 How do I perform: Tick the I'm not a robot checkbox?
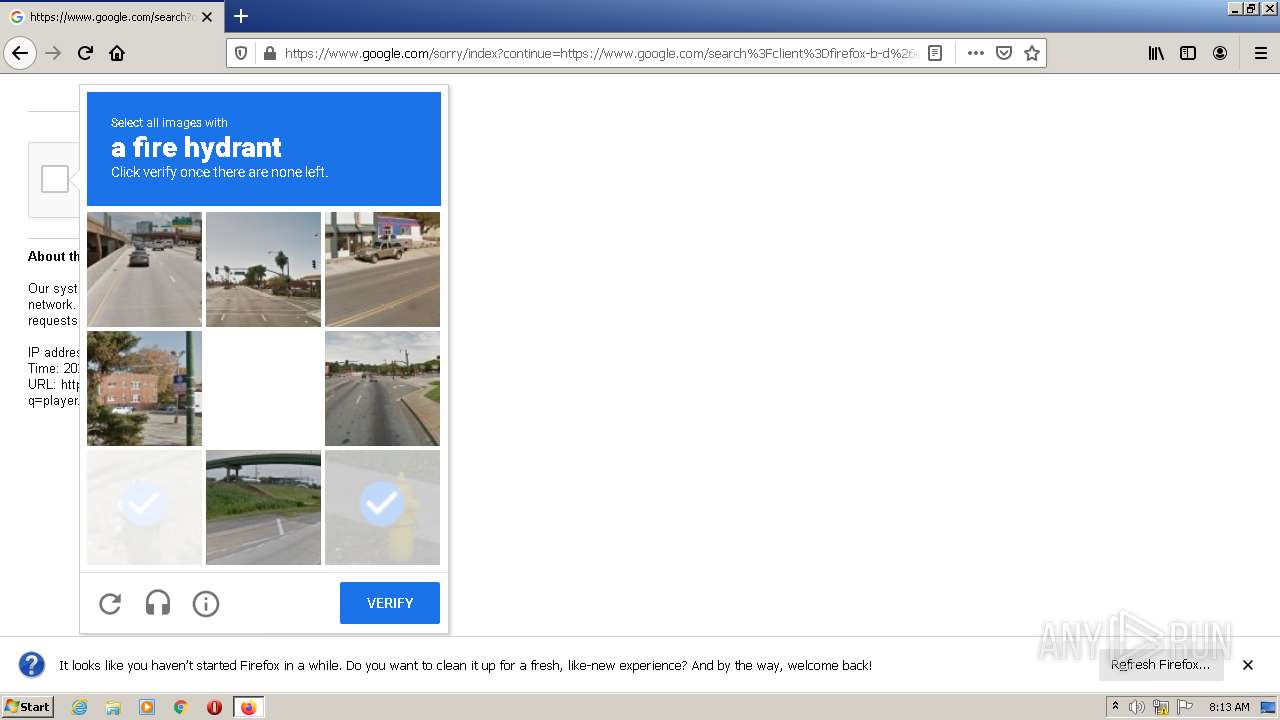pos(55,179)
